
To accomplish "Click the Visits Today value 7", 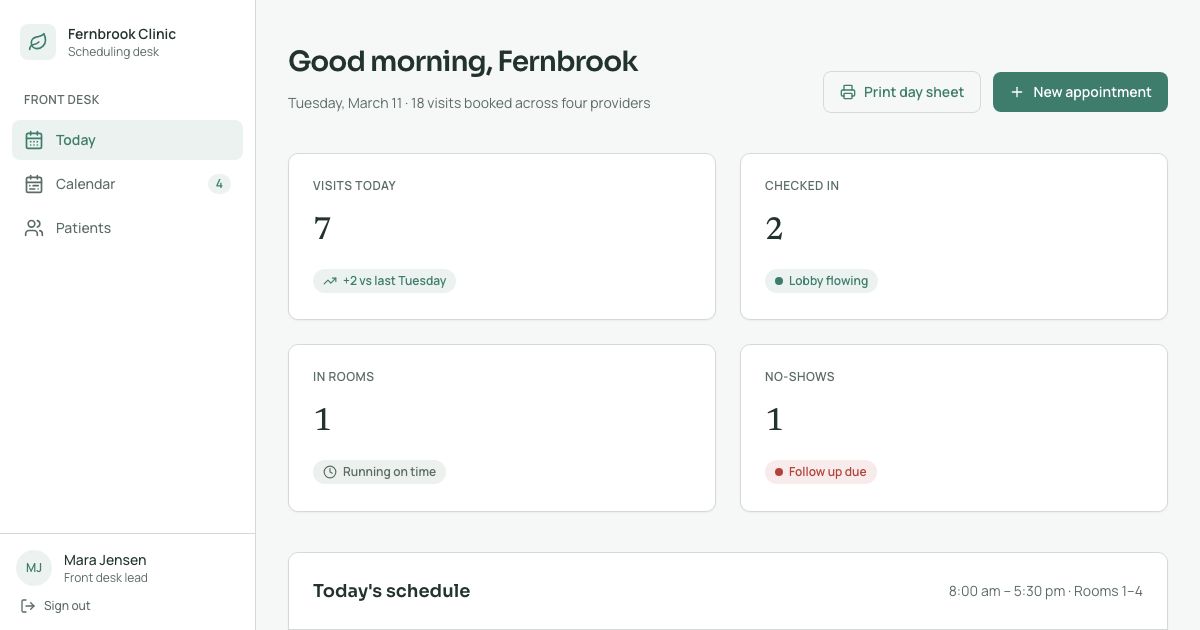I will point(322,229).
